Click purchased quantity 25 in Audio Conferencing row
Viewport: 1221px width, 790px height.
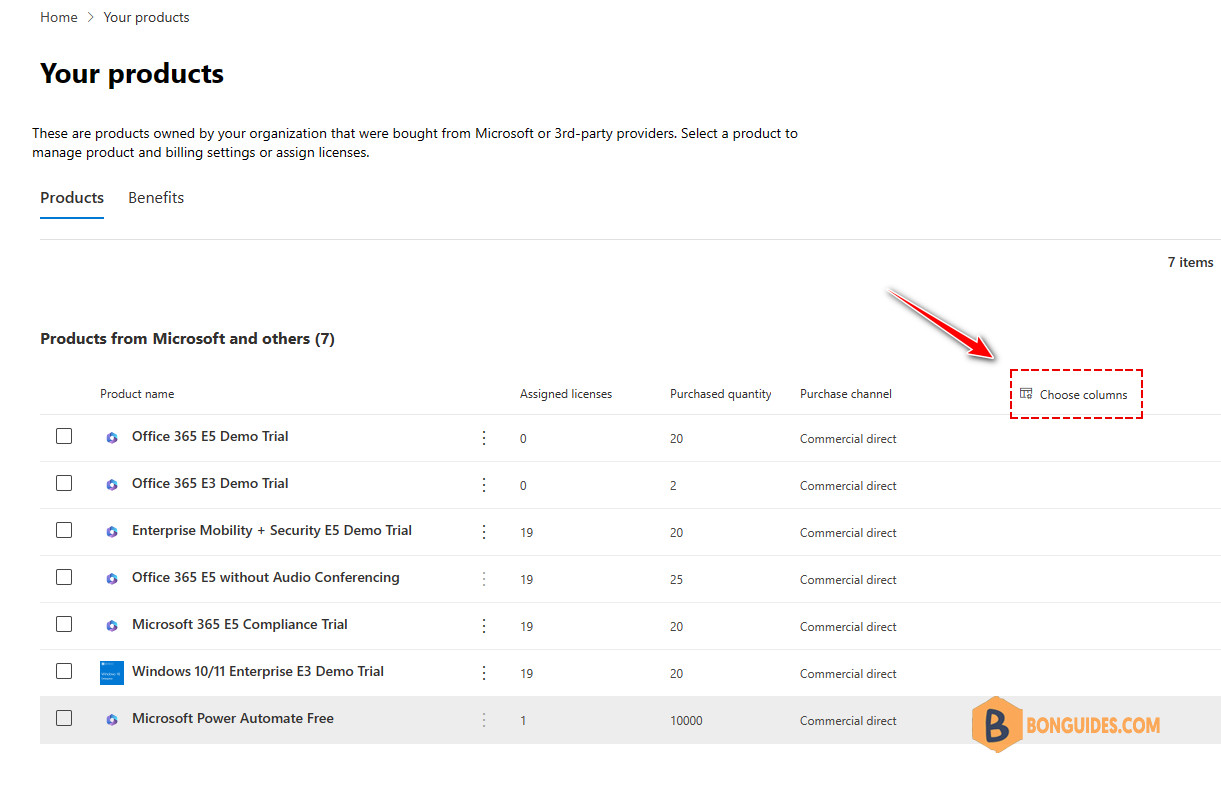[x=677, y=580]
